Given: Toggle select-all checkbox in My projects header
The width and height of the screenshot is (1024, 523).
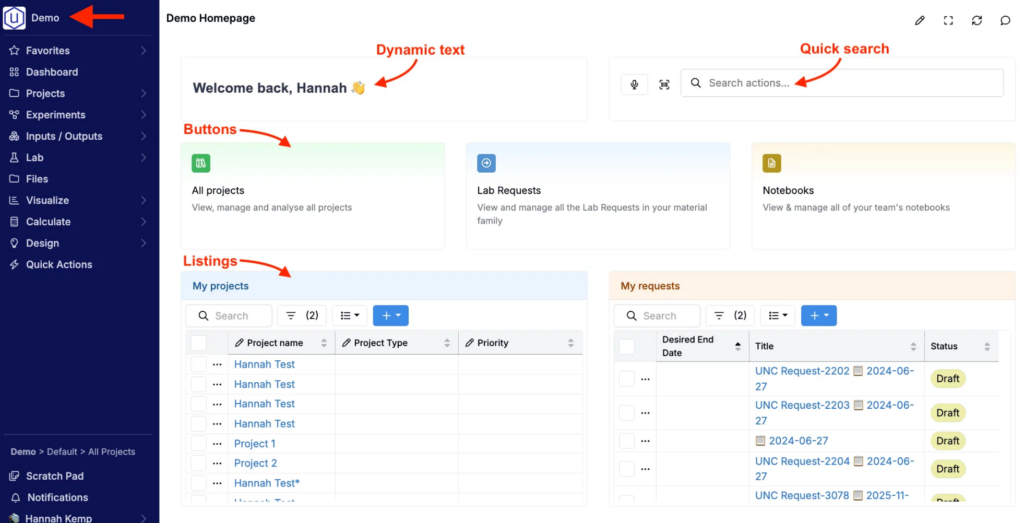Looking at the screenshot, I should (x=198, y=343).
